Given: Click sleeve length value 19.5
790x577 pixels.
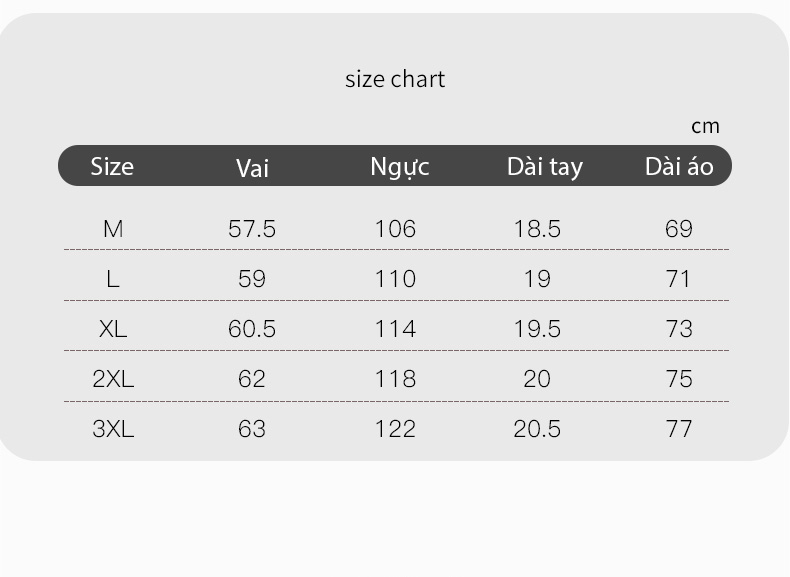Looking at the screenshot, I should coord(537,329).
